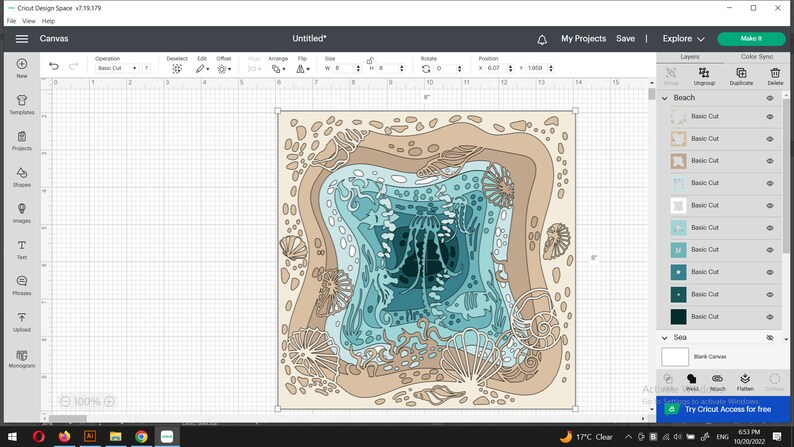The image size is (794, 447).
Task: Click the Upload icon in sidebar
Action: (x=22, y=322)
